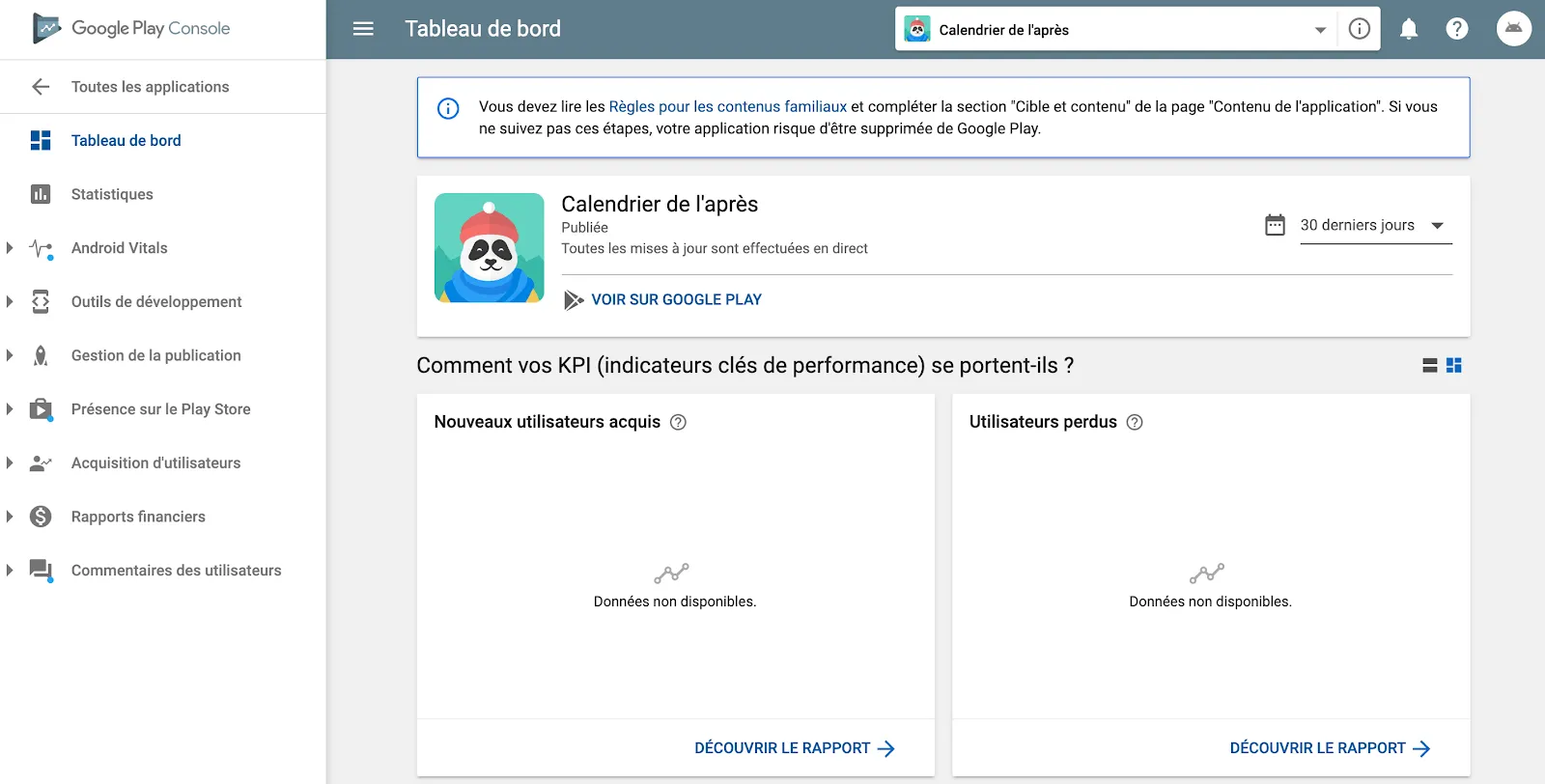Open the Règles pour les contenus familiaux link
Viewport: 1545px width, 784px height.
pyautogui.click(x=727, y=107)
